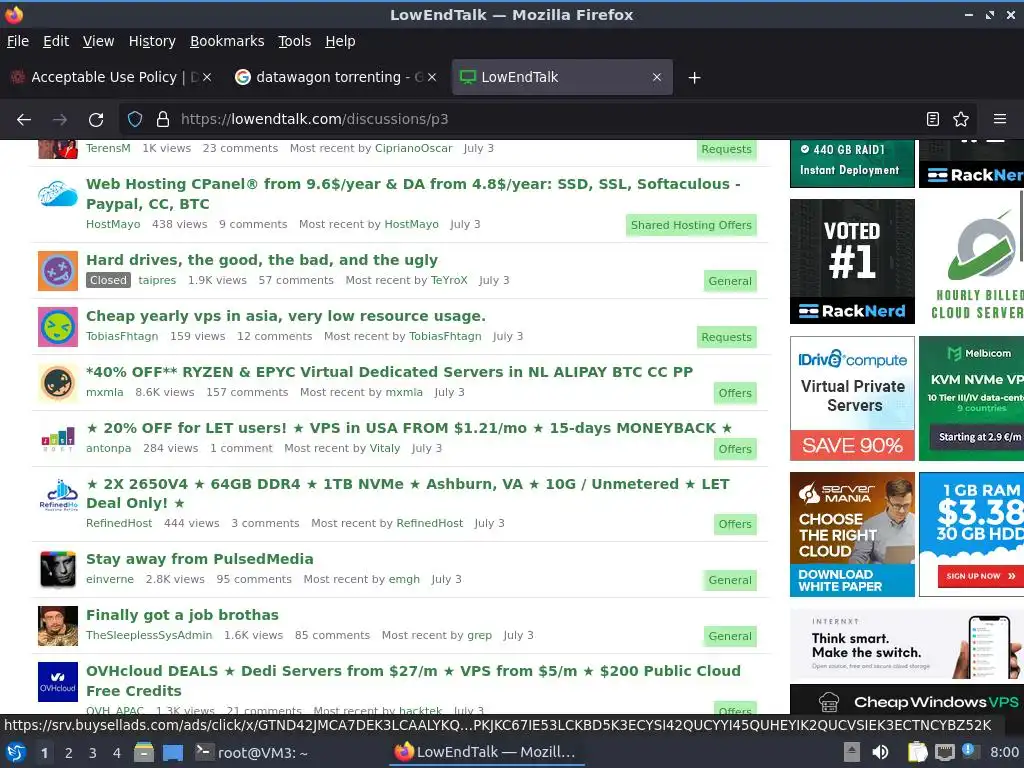Open taipres's avatar icon
The image size is (1024, 768).
tap(57, 271)
